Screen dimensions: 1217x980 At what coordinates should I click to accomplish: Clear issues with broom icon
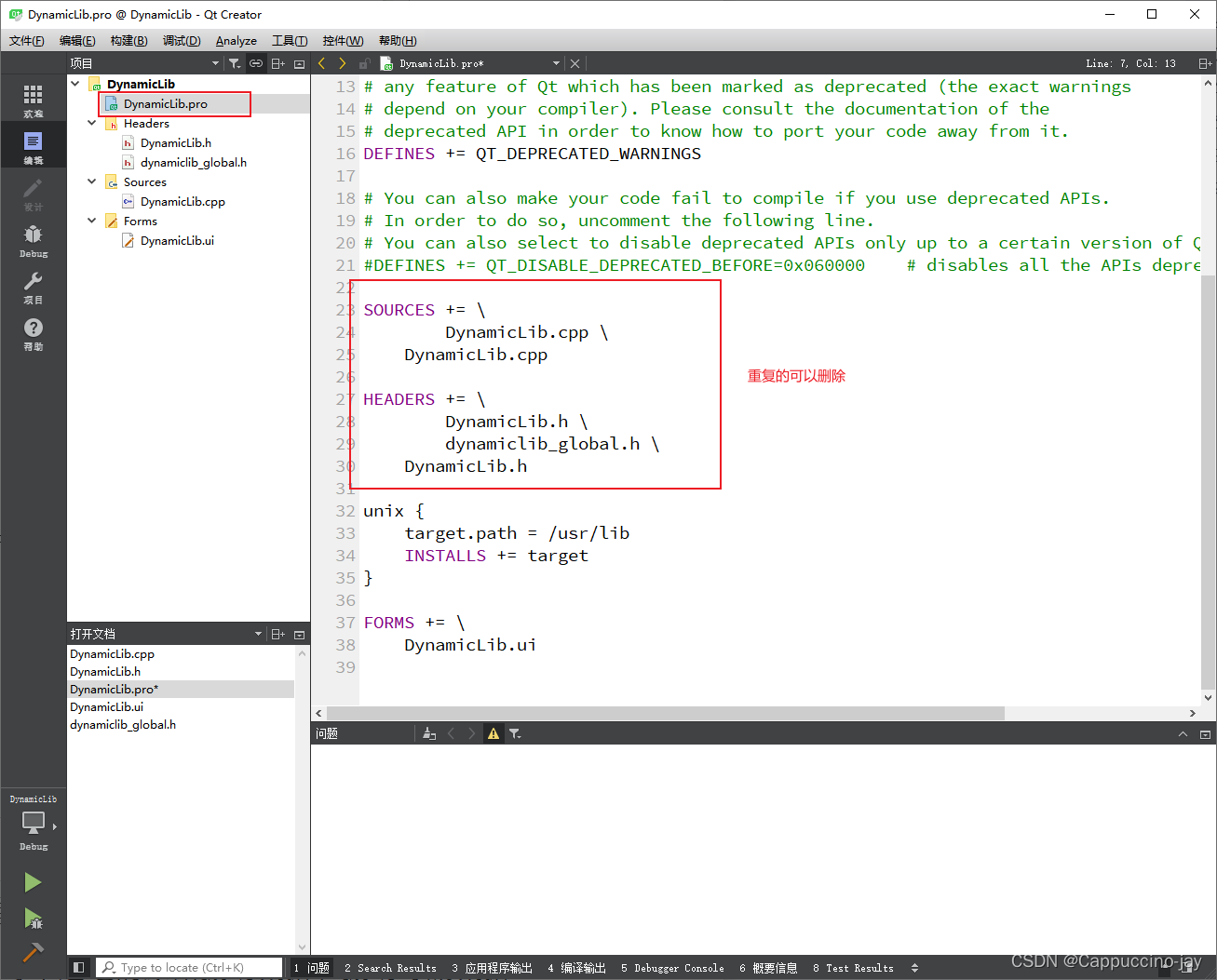pos(429,733)
